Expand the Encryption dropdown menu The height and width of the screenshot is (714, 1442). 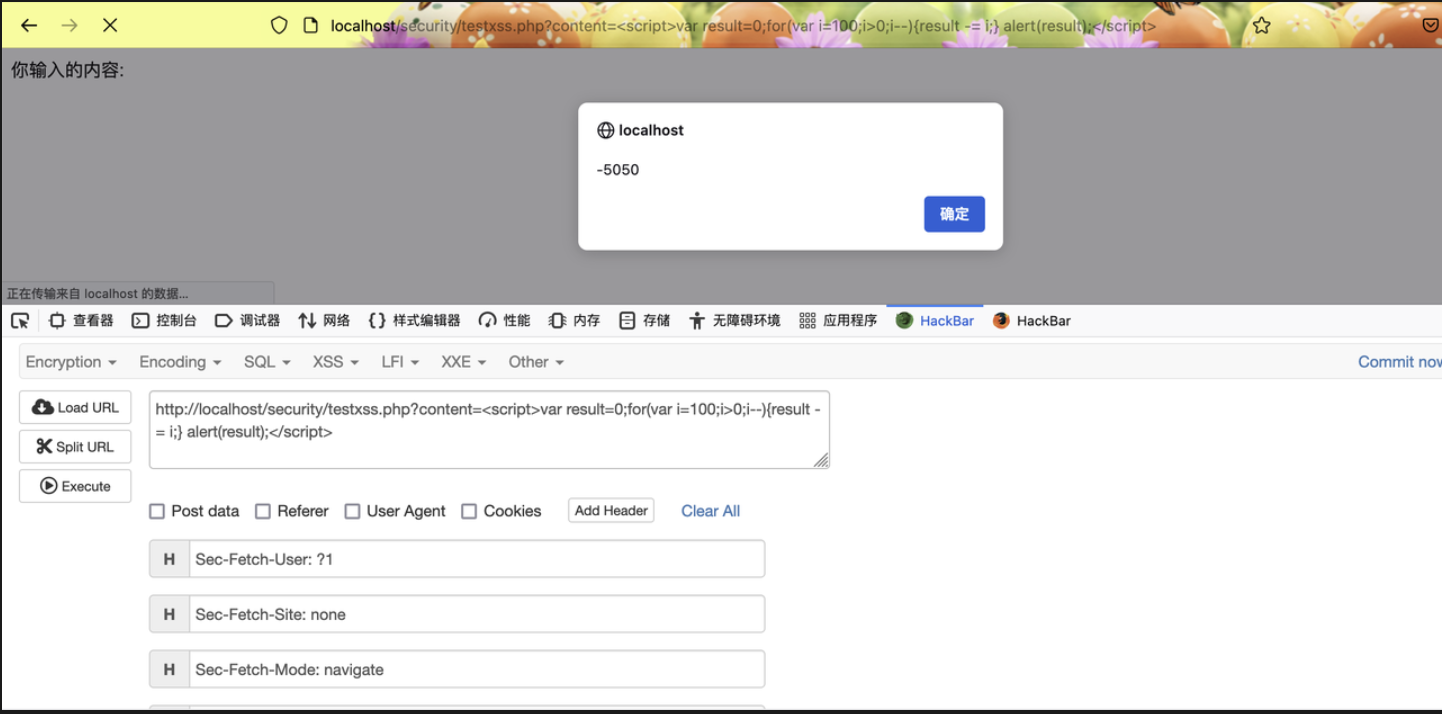pos(71,362)
